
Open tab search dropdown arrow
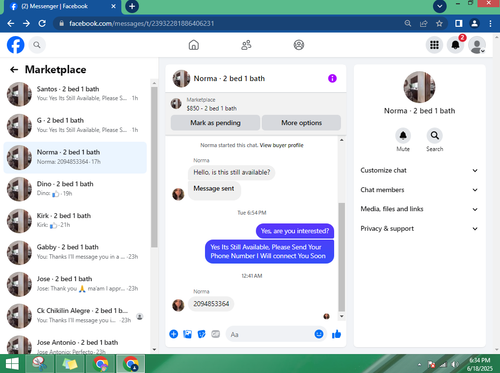[440, 6]
